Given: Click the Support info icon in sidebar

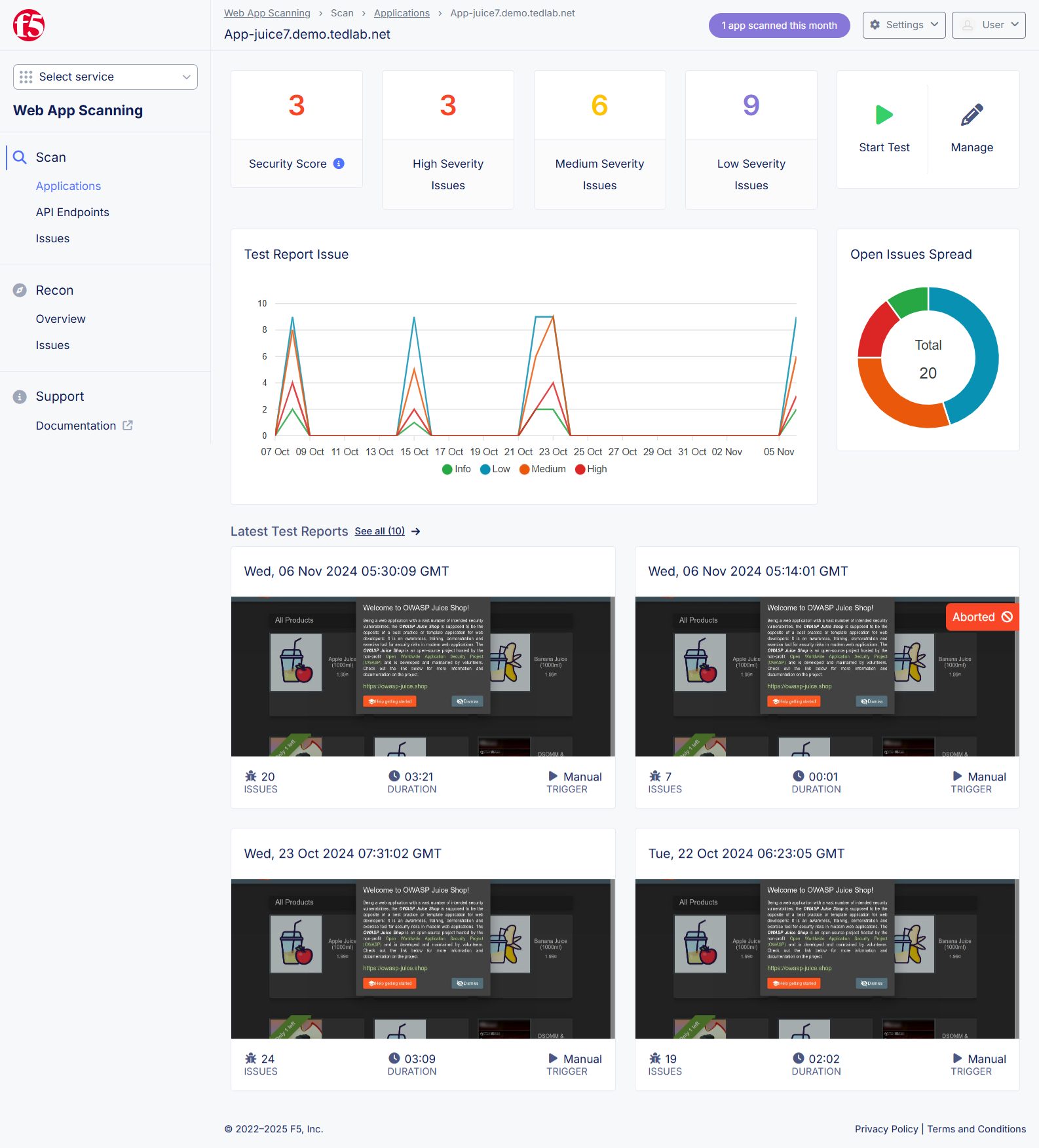Looking at the screenshot, I should pyautogui.click(x=20, y=397).
